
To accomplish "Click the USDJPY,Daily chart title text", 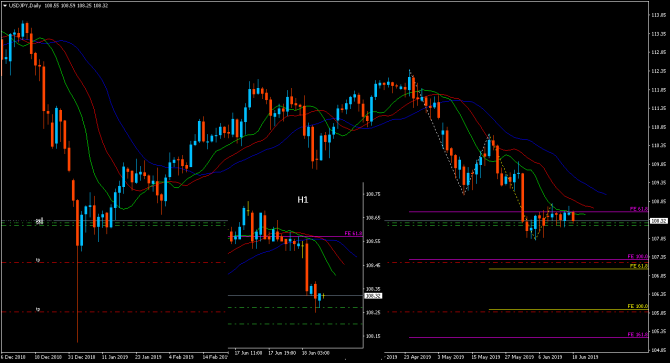I will 25,6.
